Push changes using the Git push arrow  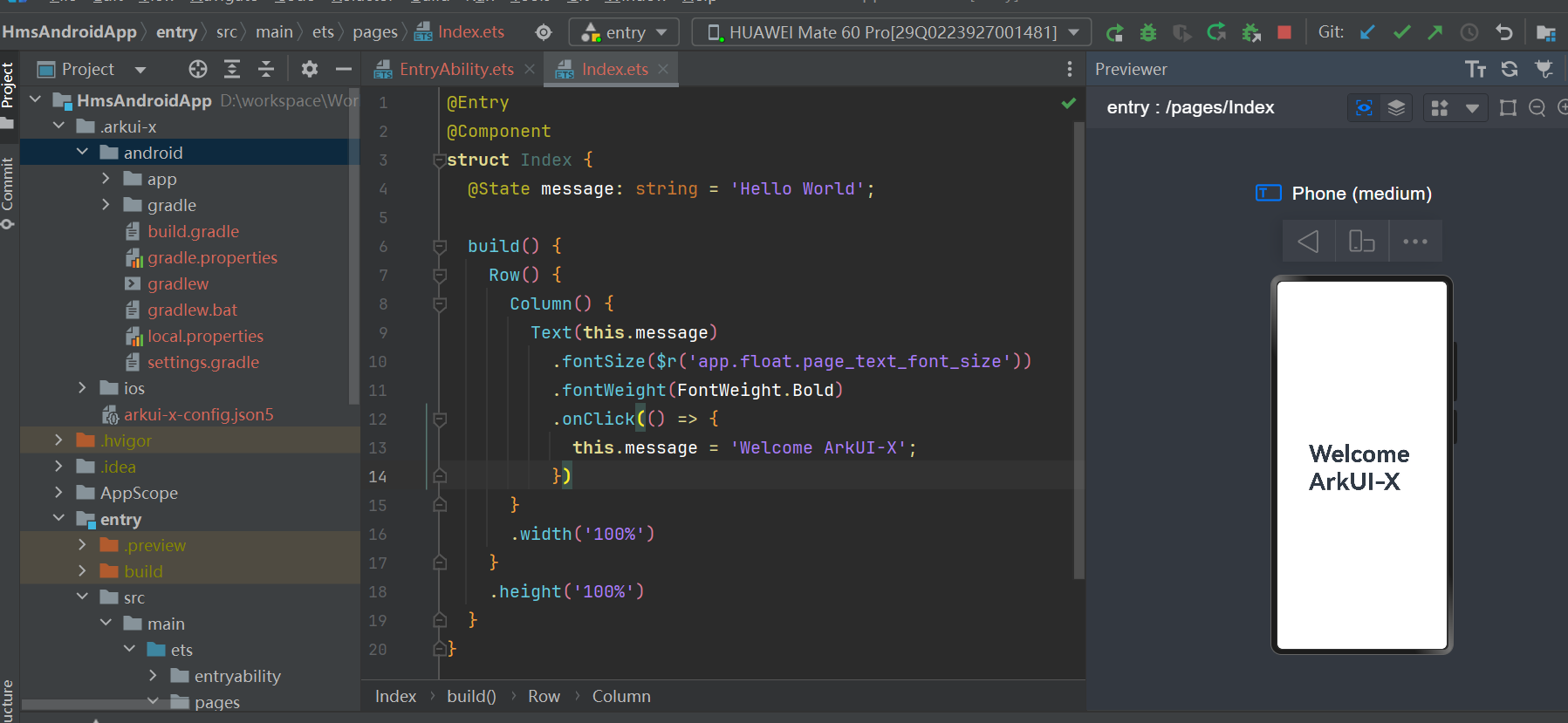(x=1434, y=33)
